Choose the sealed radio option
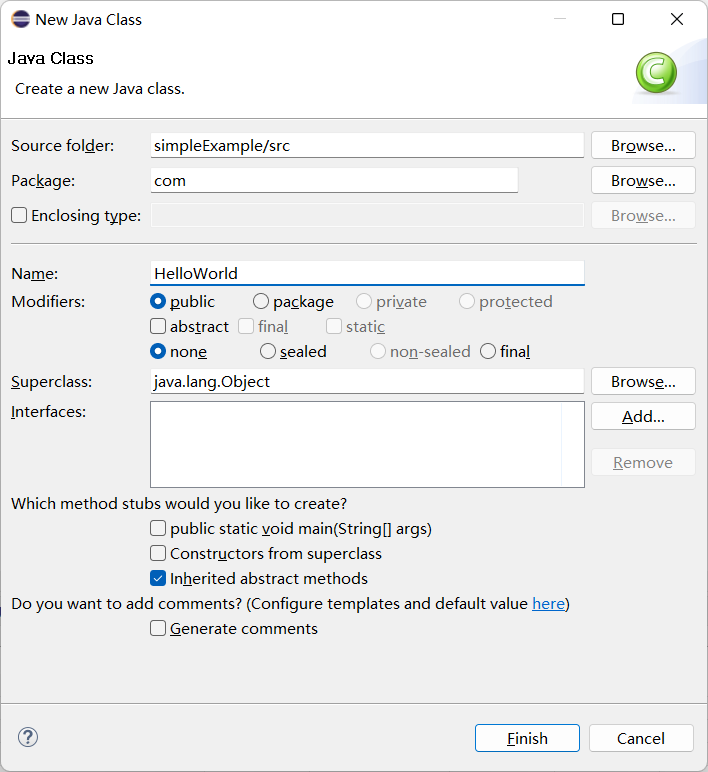Image resolution: width=708 pixels, height=772 pixels. pos(268,352)
